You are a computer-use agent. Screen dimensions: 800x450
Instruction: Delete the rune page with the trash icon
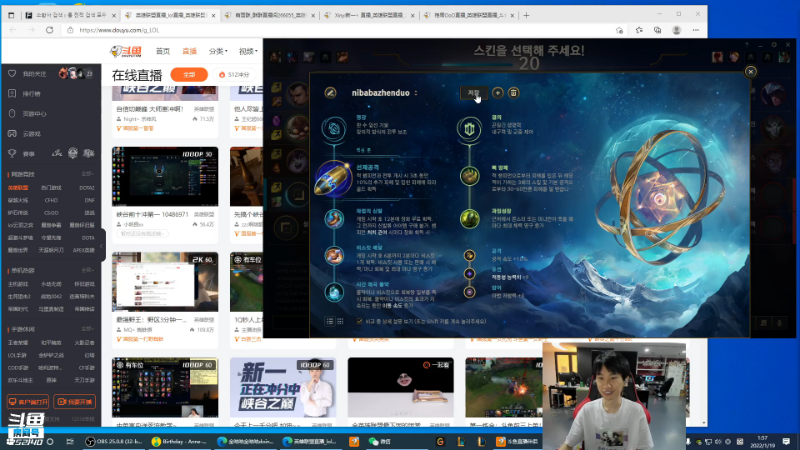tap(513, 93)
